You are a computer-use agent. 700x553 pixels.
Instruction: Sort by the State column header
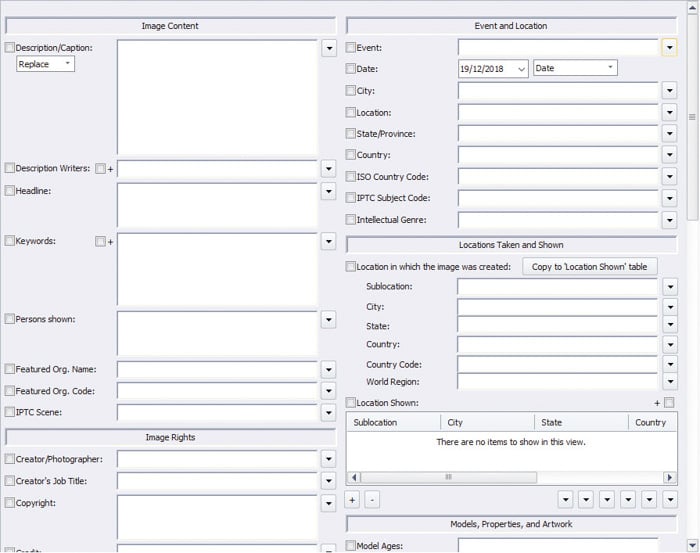(581, 422)
